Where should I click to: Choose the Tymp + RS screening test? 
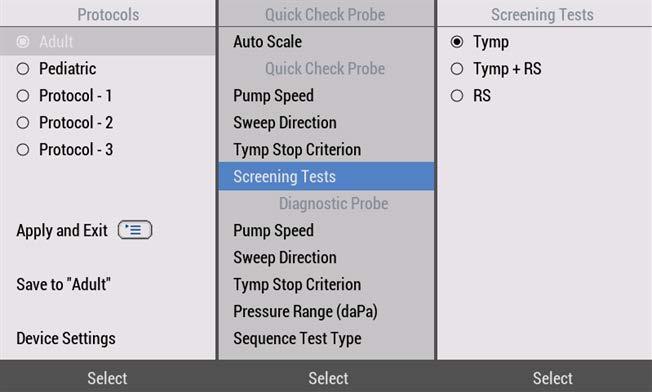(457, 69)
